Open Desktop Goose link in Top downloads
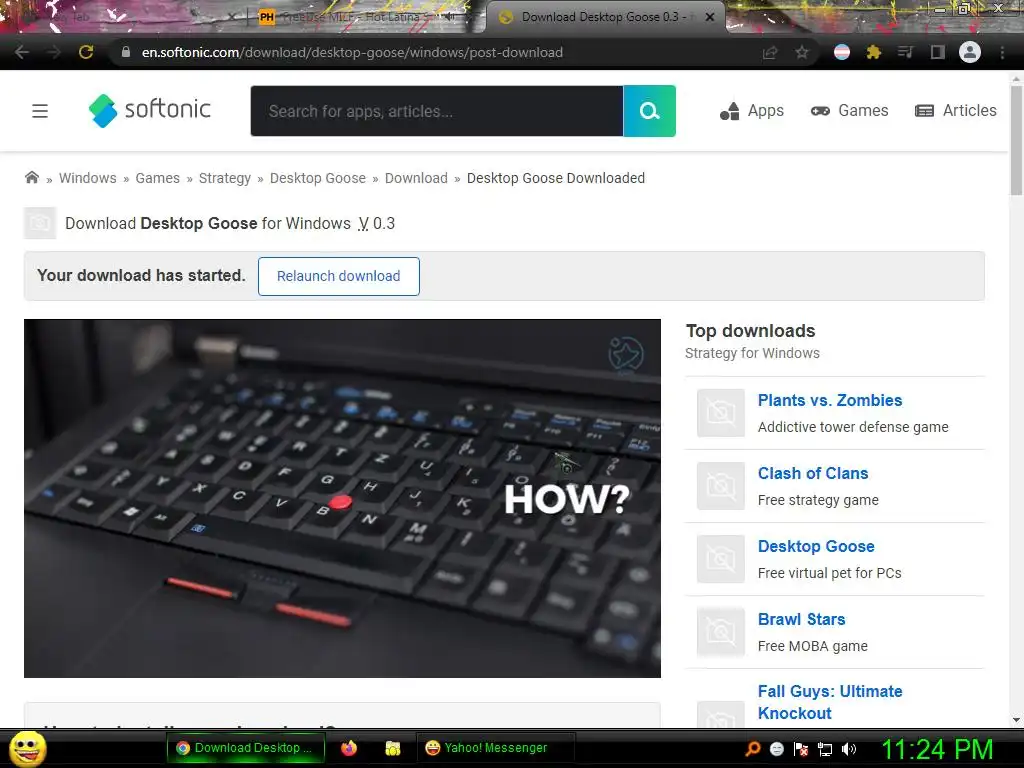1024x768 pixels. [816, 547]
